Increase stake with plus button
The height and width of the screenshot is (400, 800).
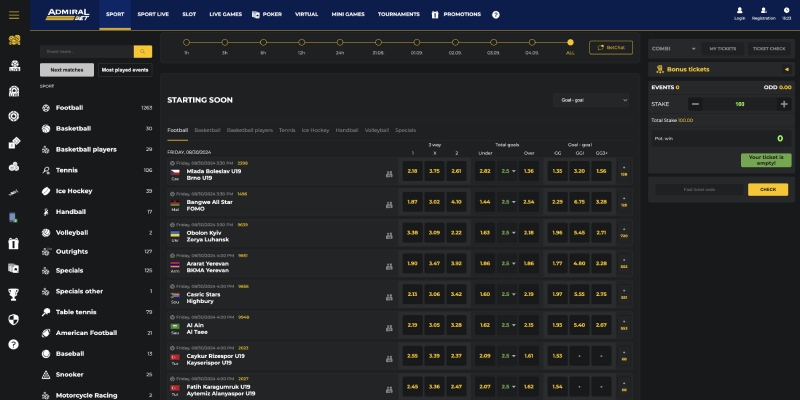(x=784, y=104)
